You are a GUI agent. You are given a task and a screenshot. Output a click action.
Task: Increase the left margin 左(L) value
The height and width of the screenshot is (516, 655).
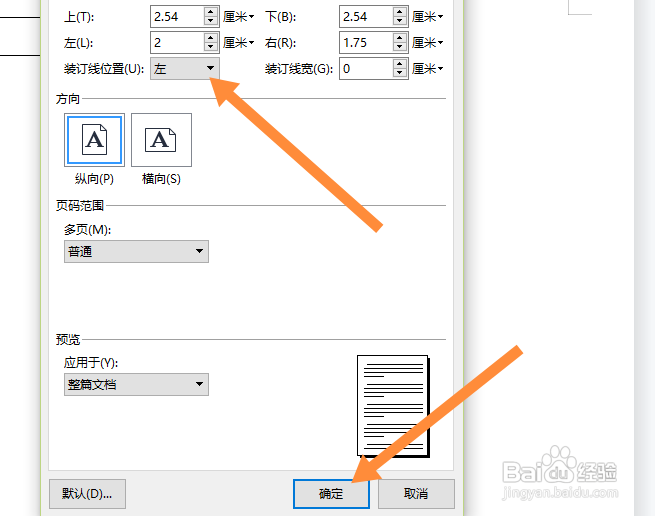(x=211, y=38)
